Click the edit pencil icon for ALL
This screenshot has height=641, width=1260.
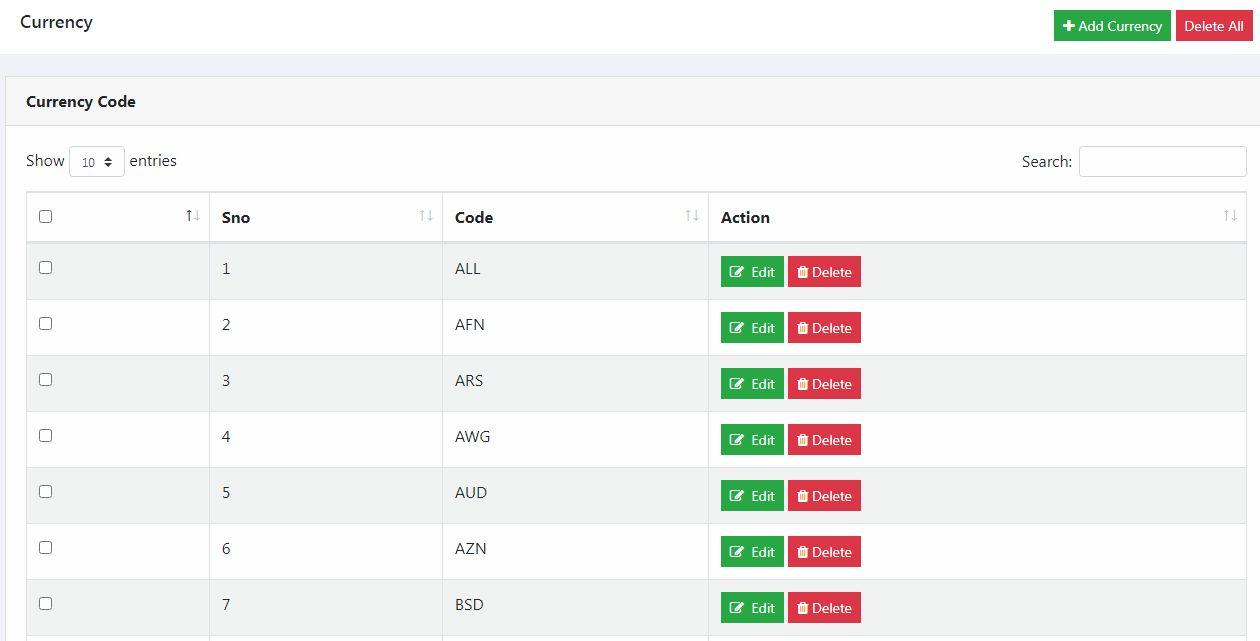pyautogui.click(x=737, y=272)
